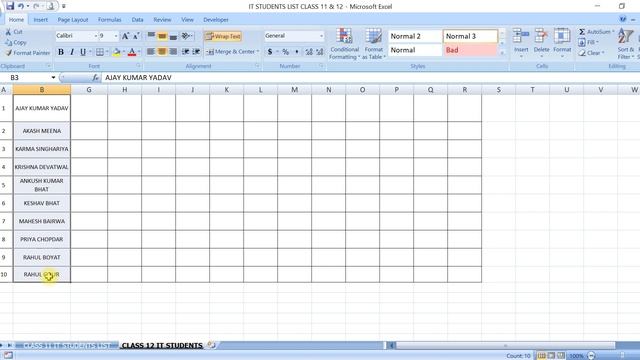Click the Save icon in quick access toolbar

coord(10,6)
